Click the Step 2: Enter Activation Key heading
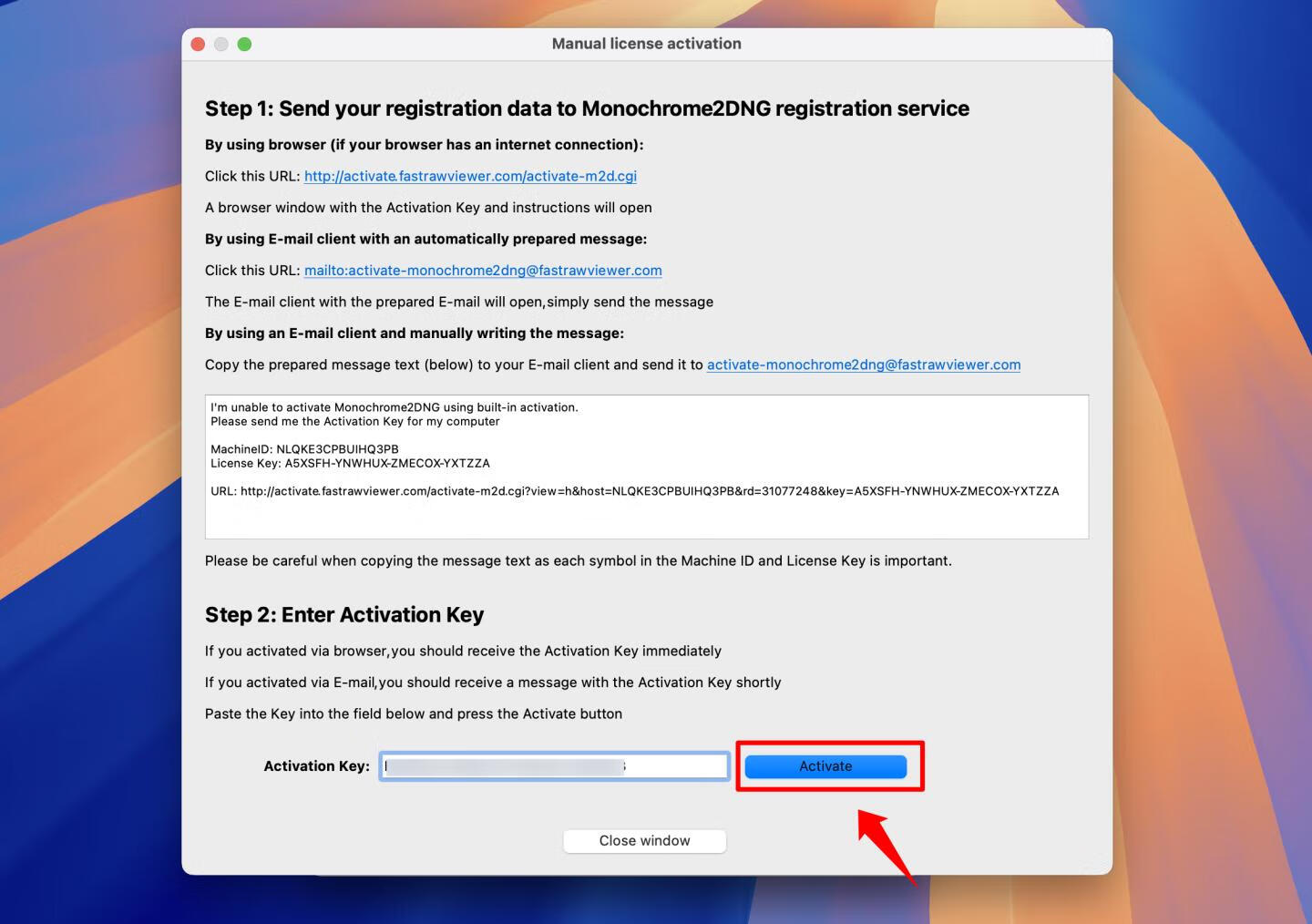This screenshot has height=924, width=1312. (344, 615)
